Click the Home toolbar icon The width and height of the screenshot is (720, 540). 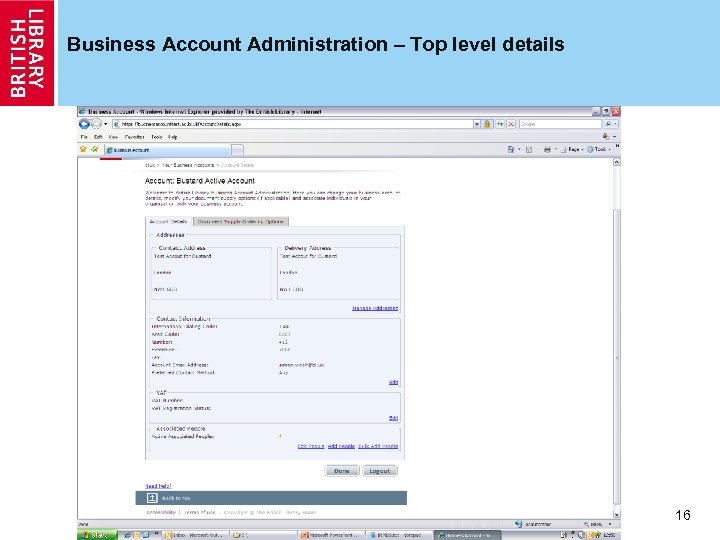tap(511, 149)
